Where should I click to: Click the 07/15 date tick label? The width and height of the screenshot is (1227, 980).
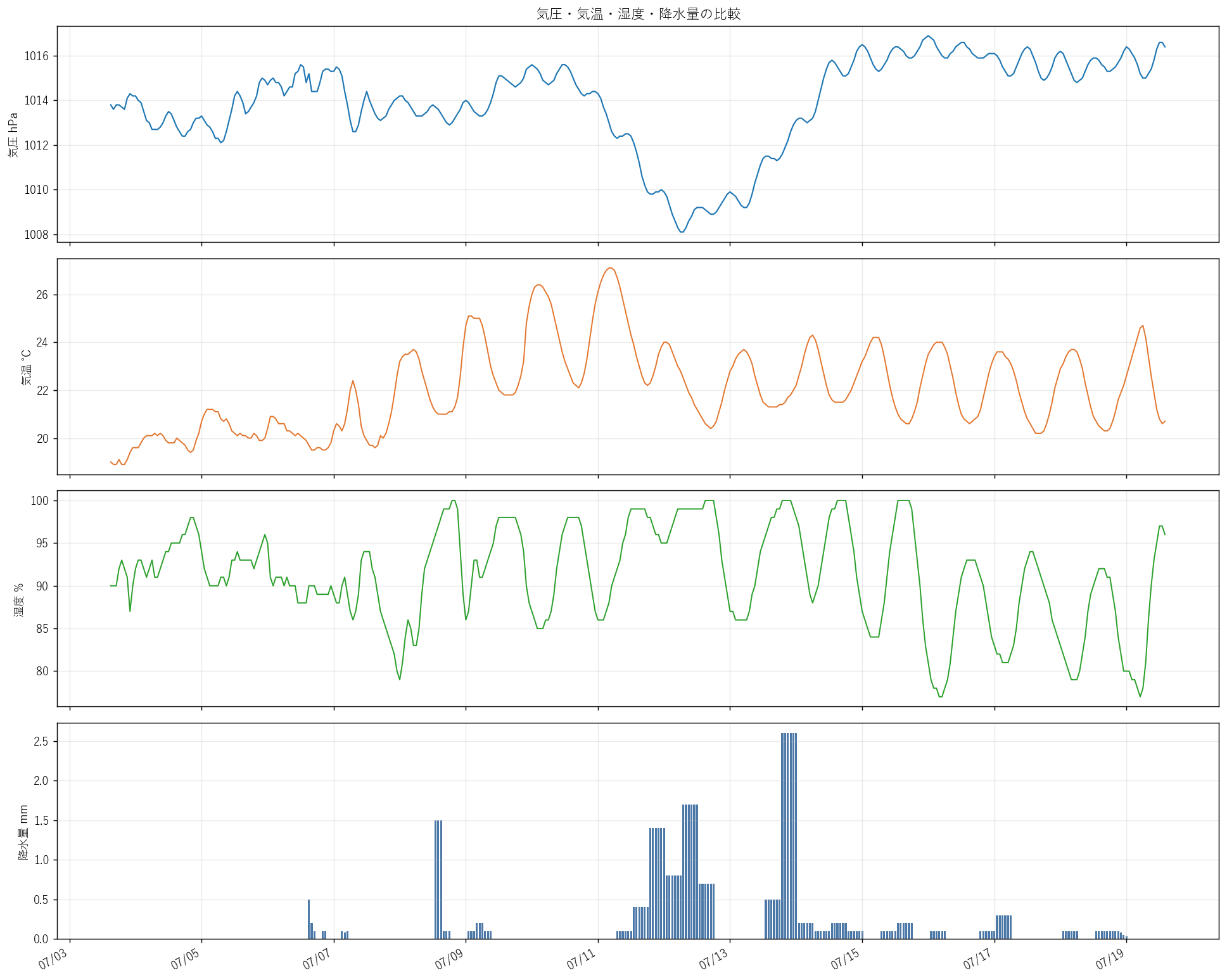point(845,959)
